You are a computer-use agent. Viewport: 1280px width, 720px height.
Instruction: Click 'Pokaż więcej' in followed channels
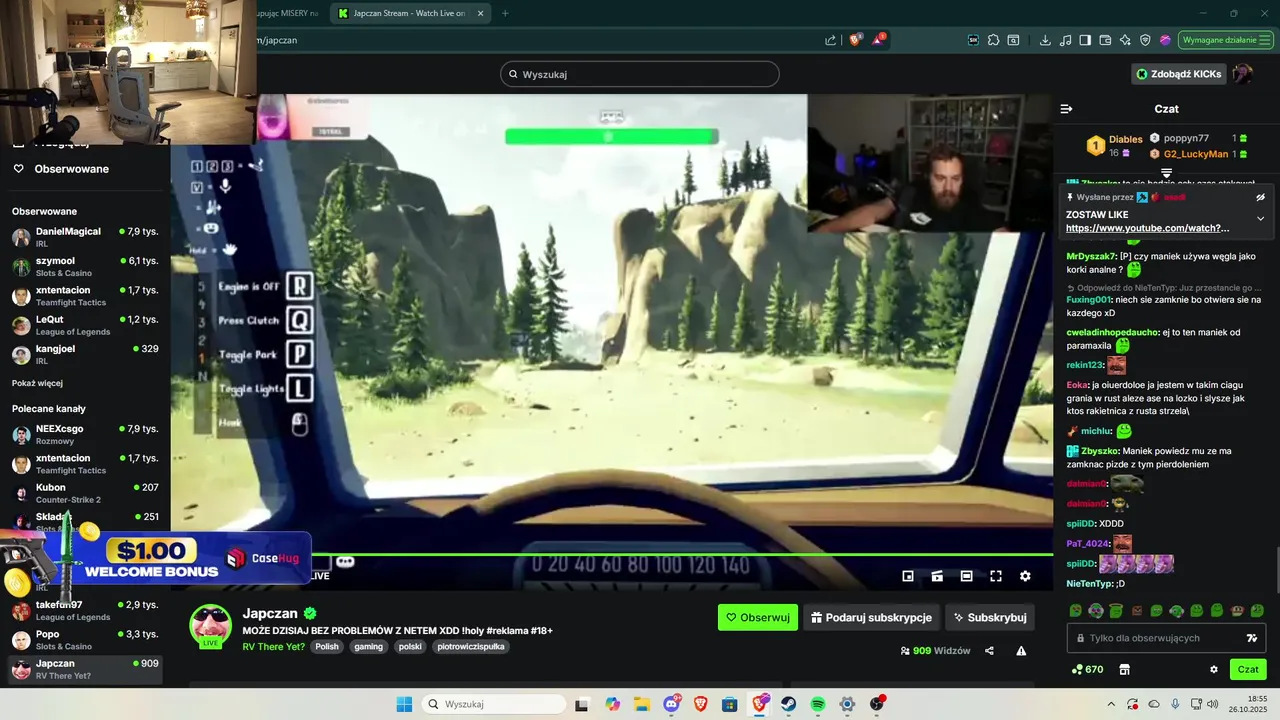(x=37, y=383)
